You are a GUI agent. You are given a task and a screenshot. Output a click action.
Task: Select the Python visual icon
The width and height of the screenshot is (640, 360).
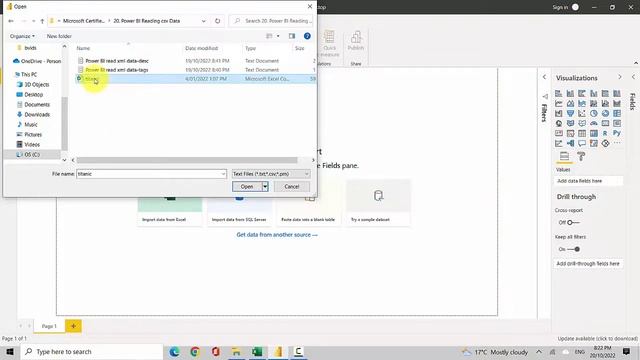(x=617, y=133)
